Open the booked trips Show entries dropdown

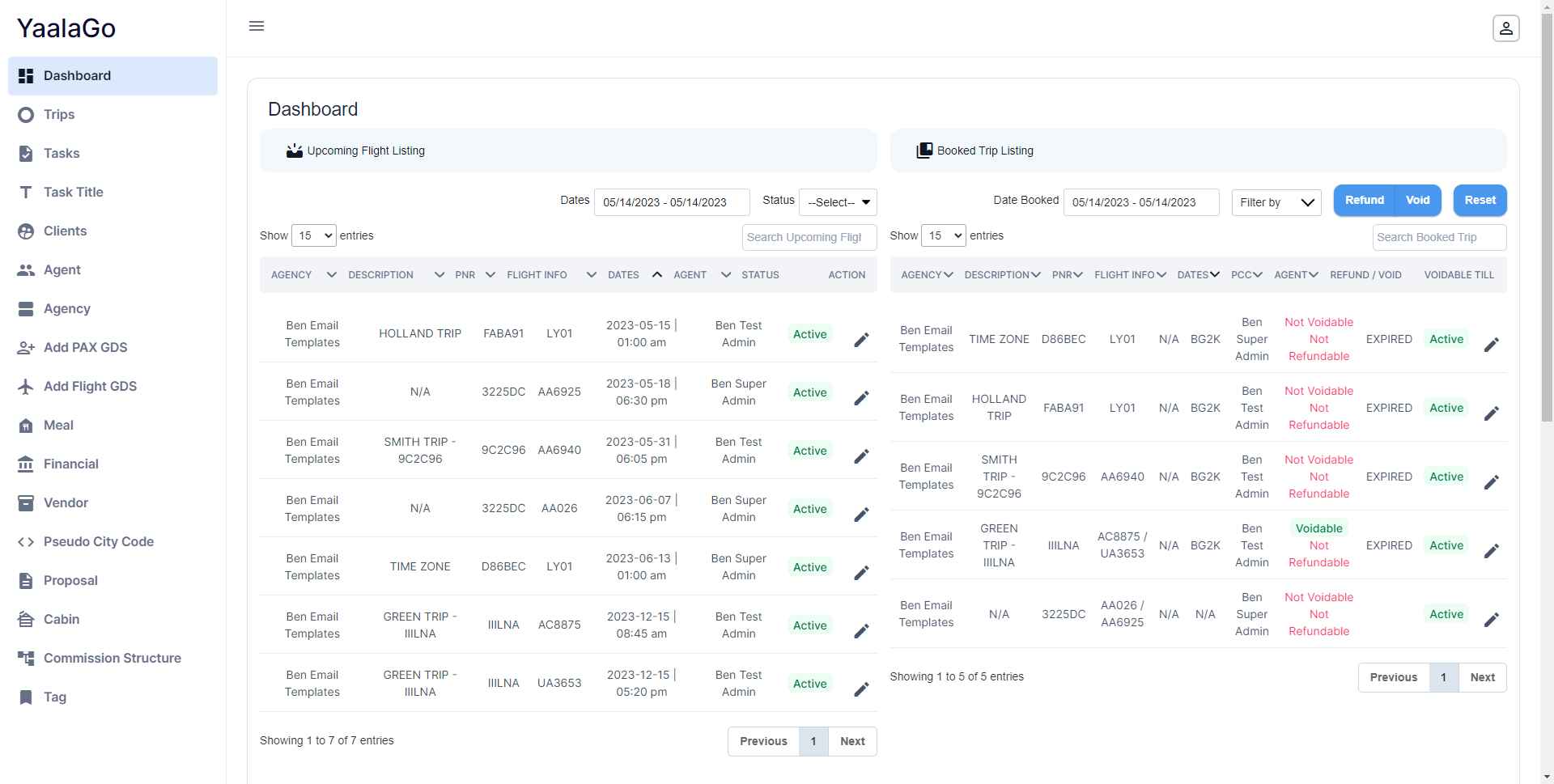click(944, 235)
